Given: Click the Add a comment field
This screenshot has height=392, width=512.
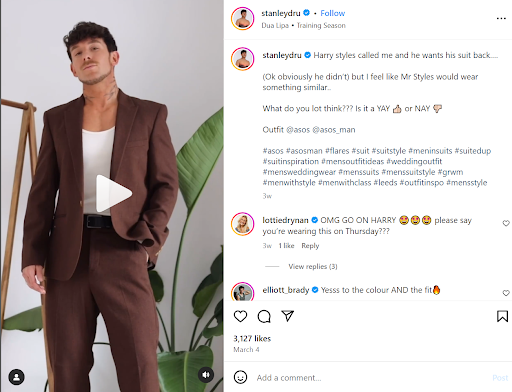Looking at the screenshot, I should click(x=372, y=378).
